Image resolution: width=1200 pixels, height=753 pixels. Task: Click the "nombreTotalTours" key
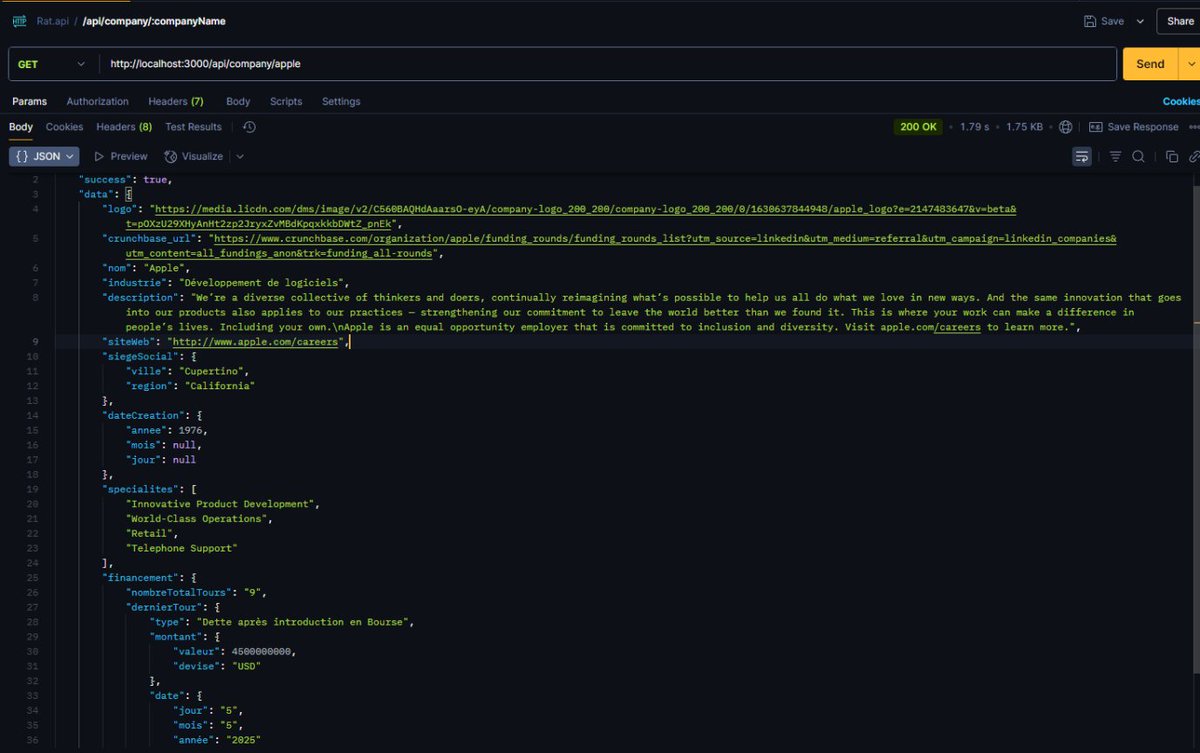coord(180,592)
